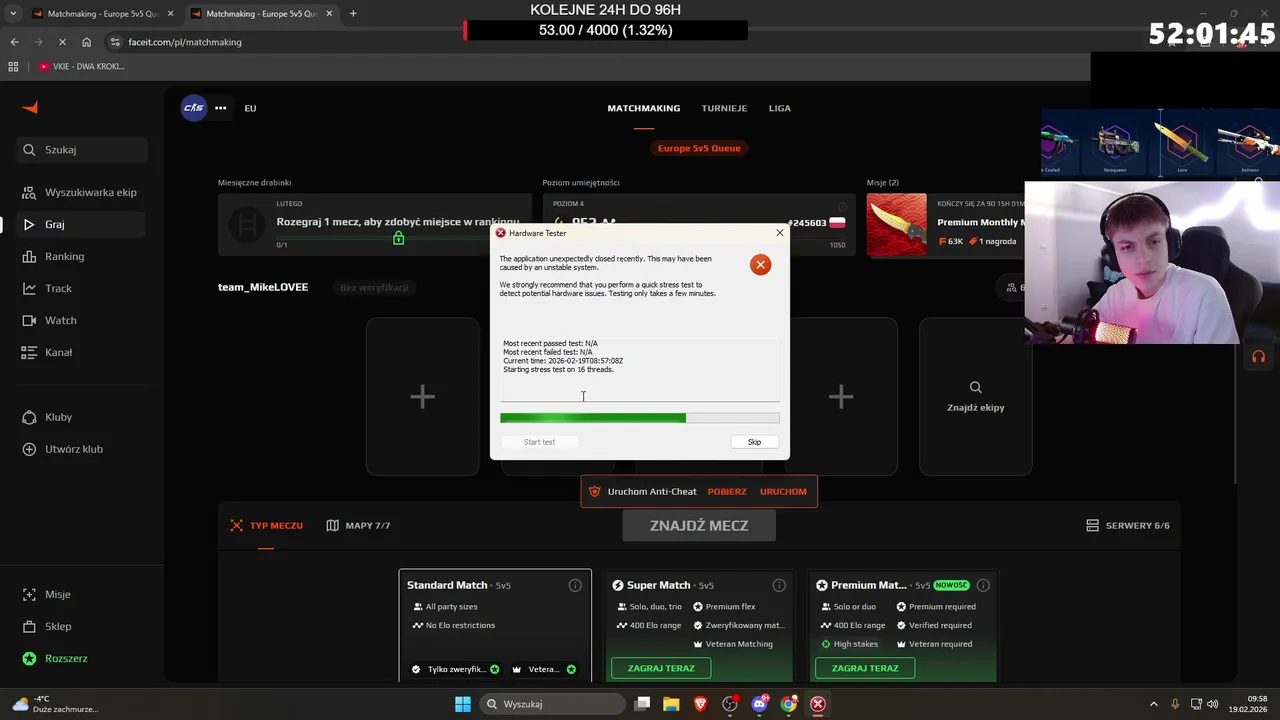Click the green Rozszerz upgrade item
1280x720 pixels.
point(80,658)
